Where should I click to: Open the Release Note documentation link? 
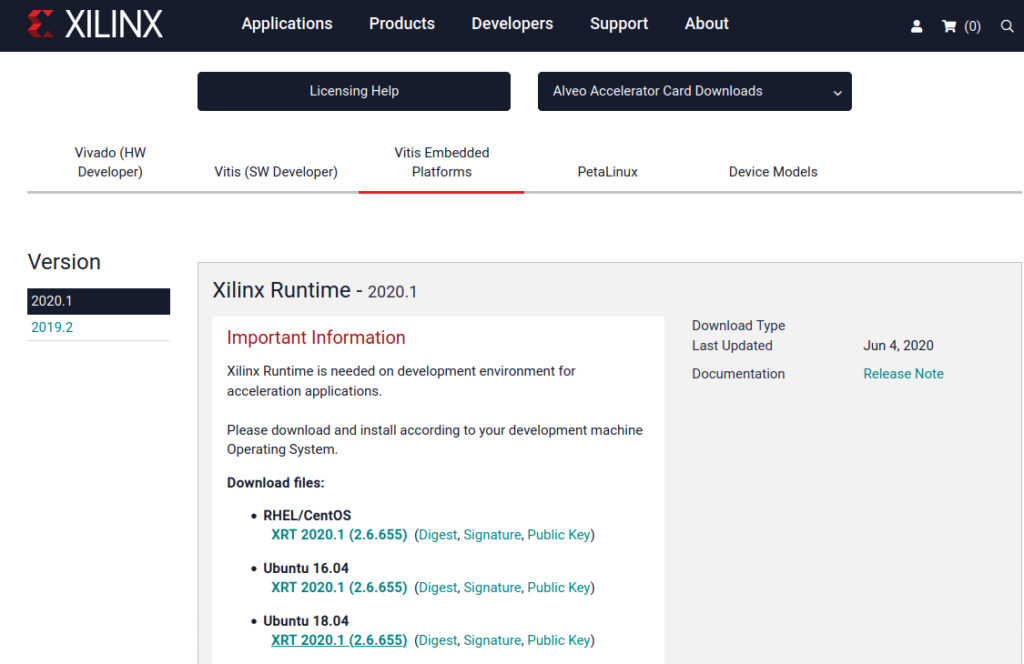point(903,374)
